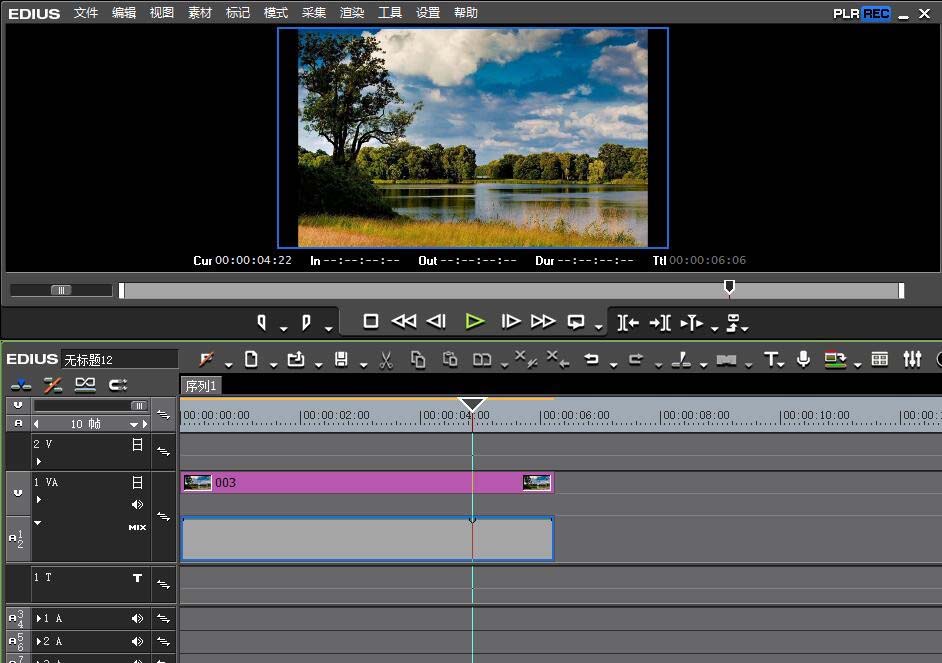
Task: Create title with T icon
Action: tap(770, 360)
